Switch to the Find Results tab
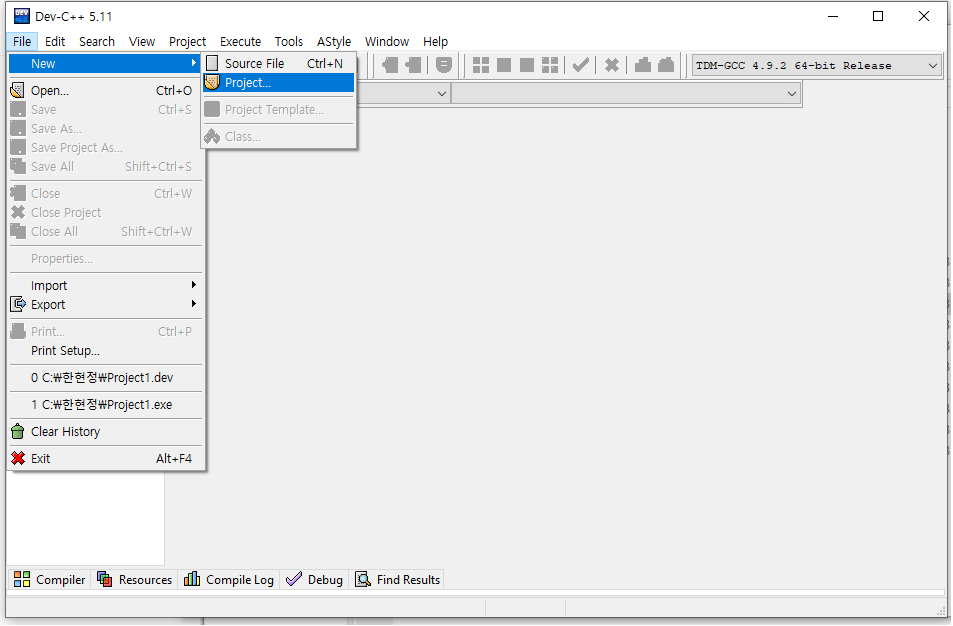 [x=397, y=580]
